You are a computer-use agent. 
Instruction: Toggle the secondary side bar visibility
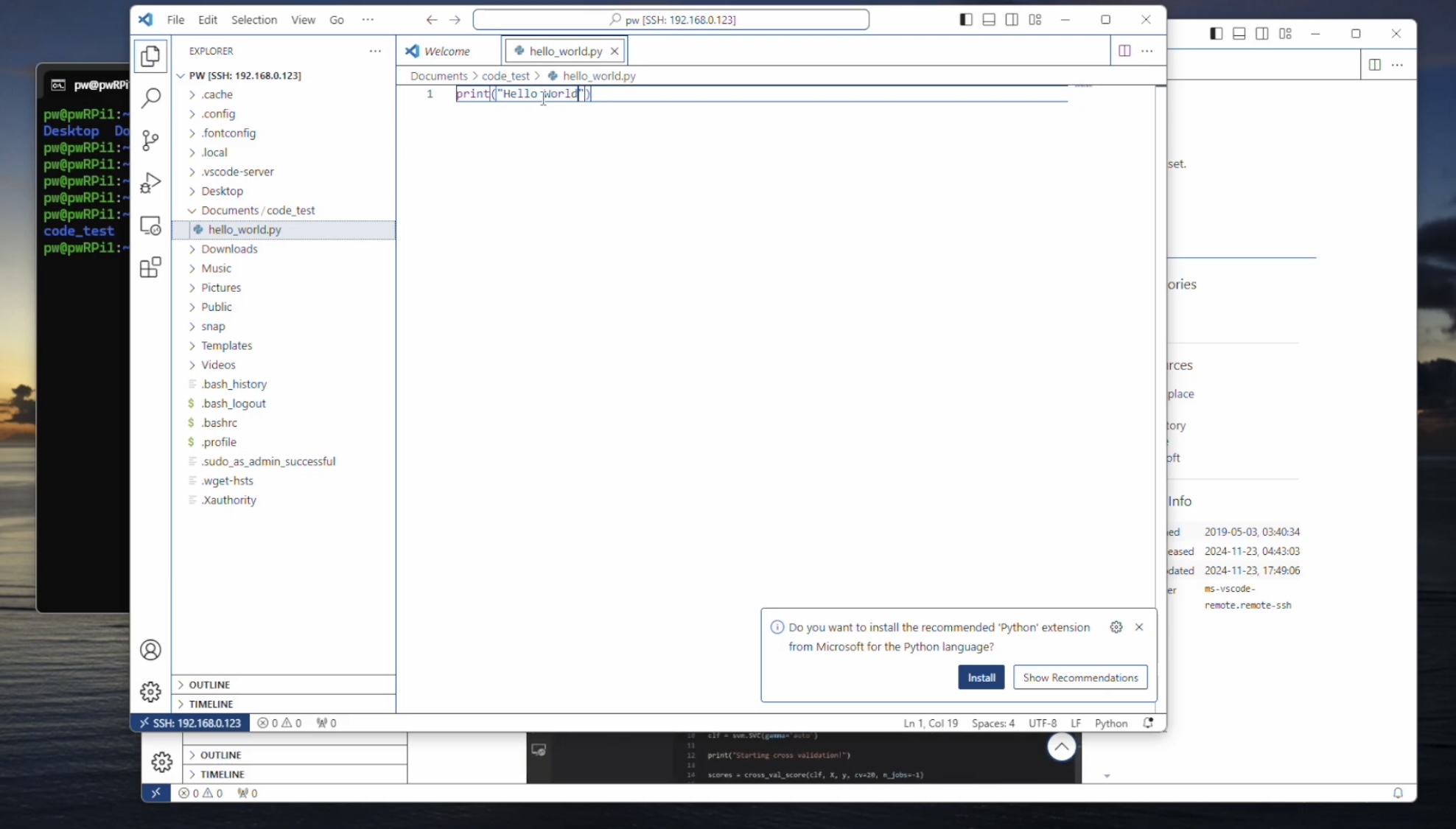tap(1012, 20)
